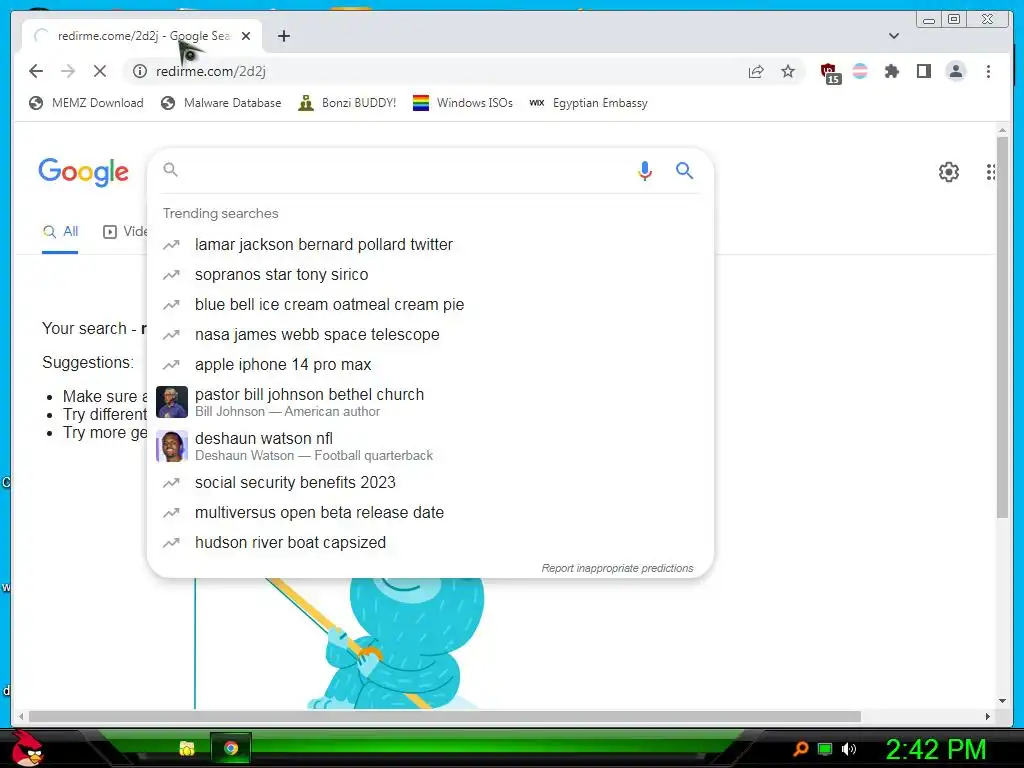
Task: Click the Chrome taskbar button
Action: click(231, 748)
